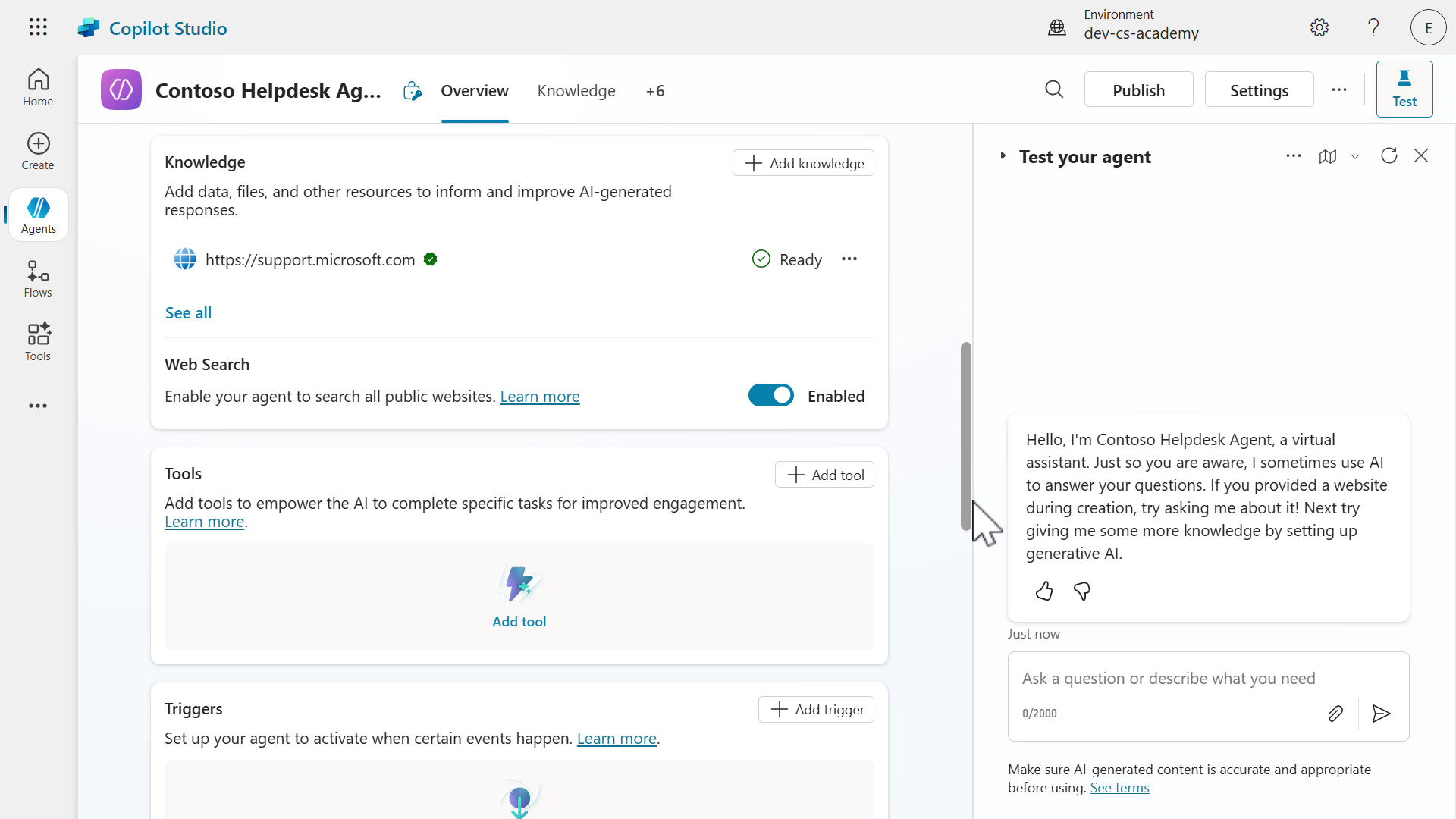This screenshot has height=819, width=1456.
Task: Click the See all knowledge link
Action: (188, 313)
